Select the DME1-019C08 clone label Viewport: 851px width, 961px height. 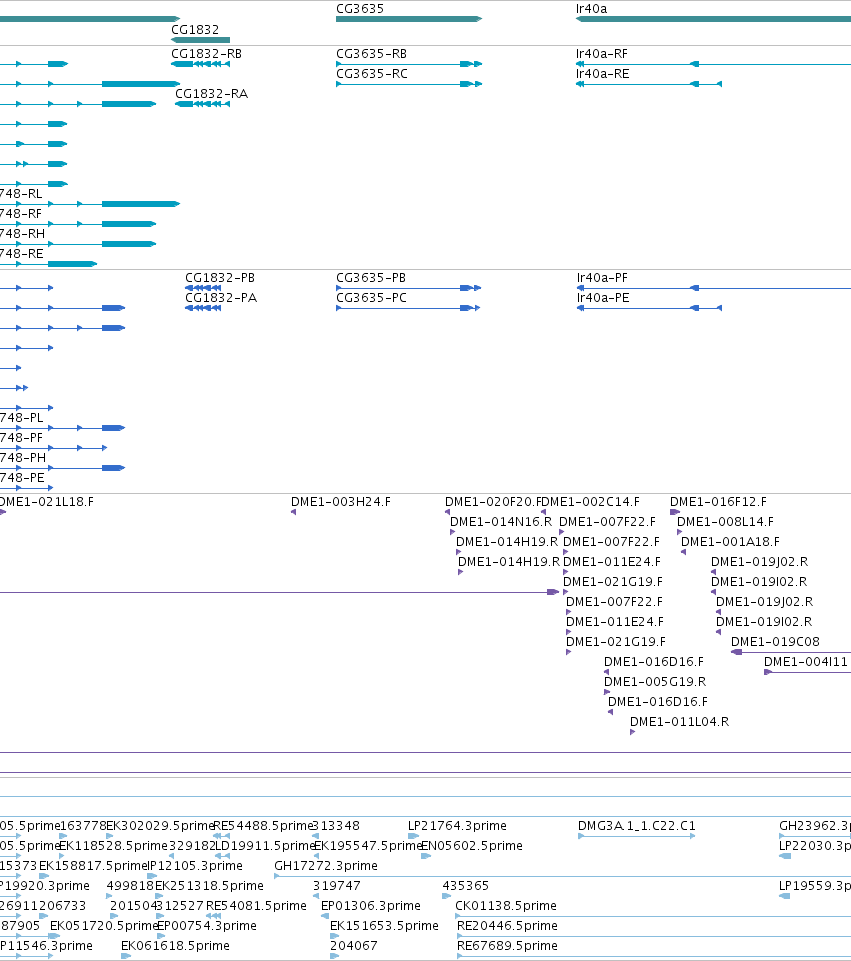tap(775, 642)
